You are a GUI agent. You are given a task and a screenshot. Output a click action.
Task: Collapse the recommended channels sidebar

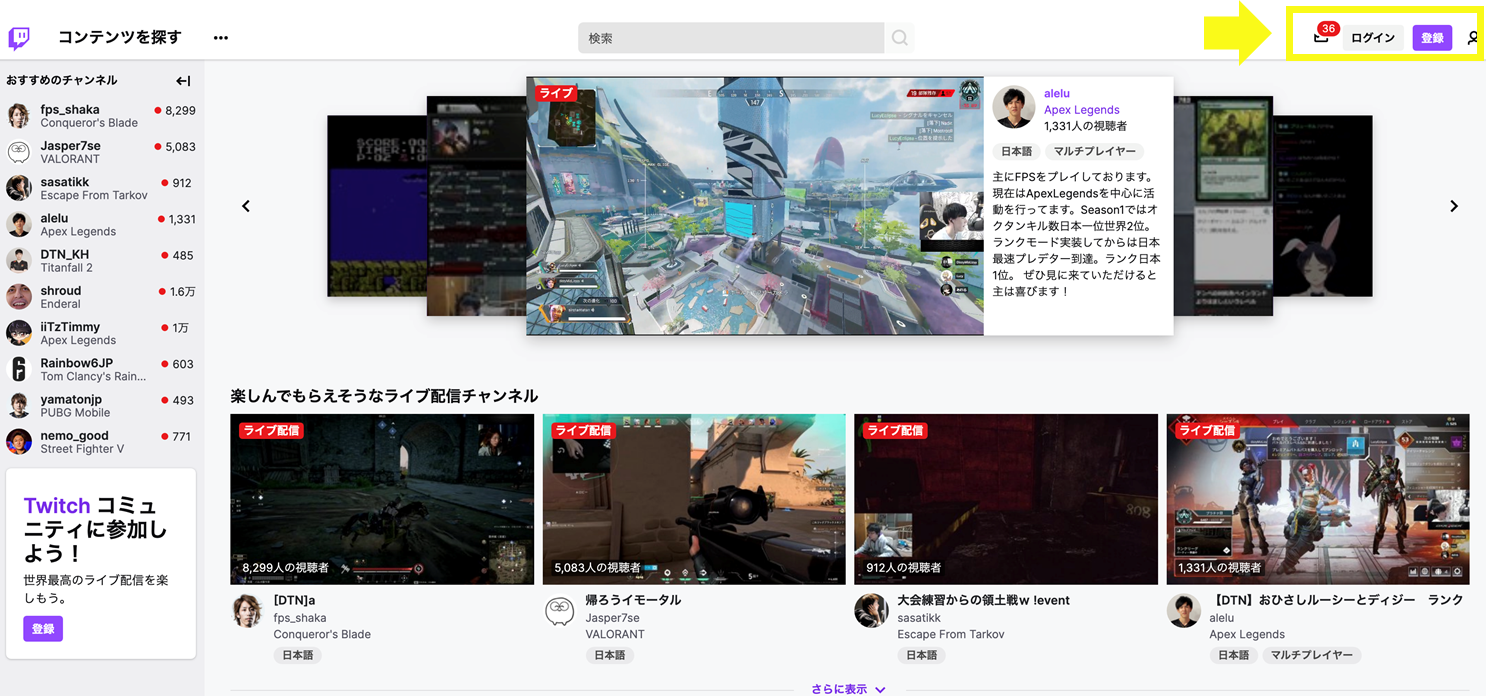pos(183,81)
